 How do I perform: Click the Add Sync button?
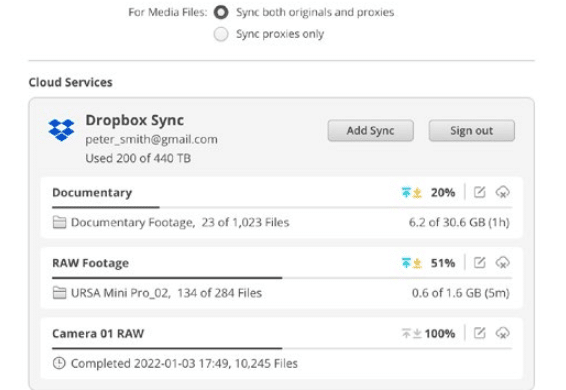[371, 130]
